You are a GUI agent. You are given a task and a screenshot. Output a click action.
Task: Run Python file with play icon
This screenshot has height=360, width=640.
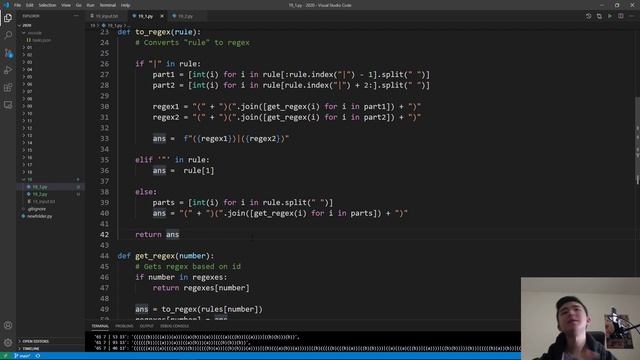[x=610, y=16]
